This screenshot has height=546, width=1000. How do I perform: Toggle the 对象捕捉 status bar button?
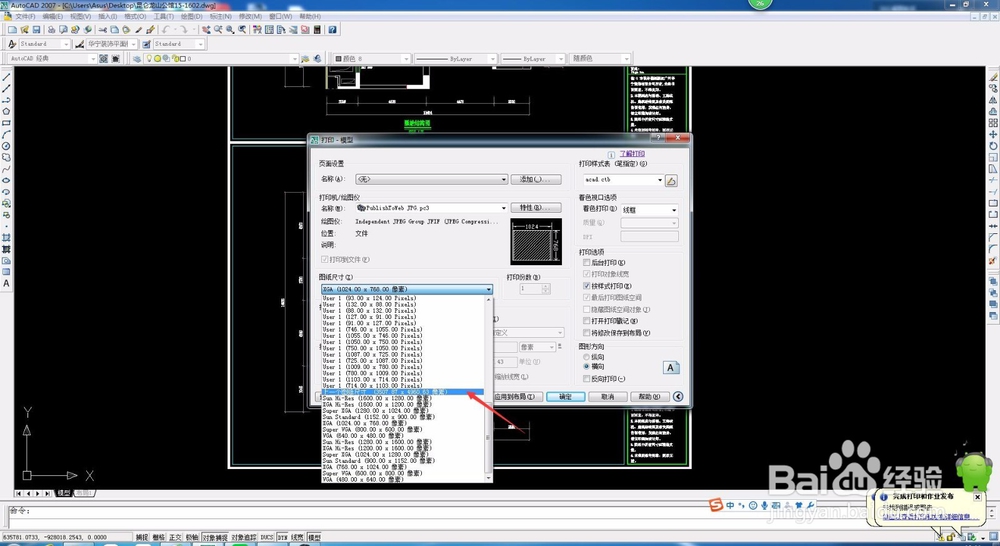coord(215,538)
